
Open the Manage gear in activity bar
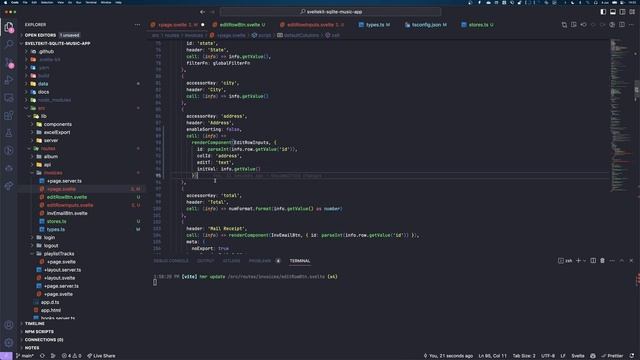(x=9, y=343)
